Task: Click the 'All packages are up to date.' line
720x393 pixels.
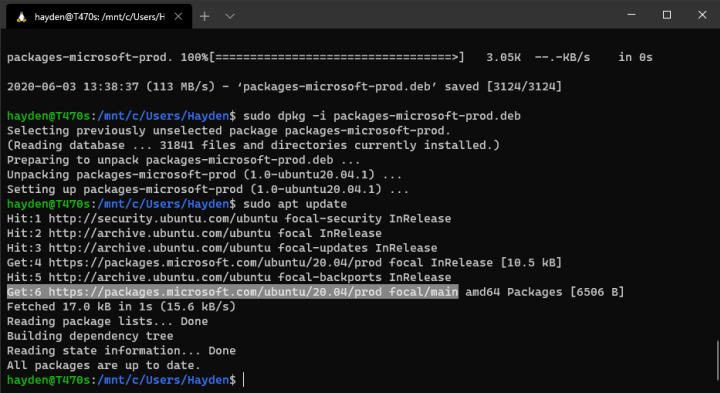Action: coord(104,365)
